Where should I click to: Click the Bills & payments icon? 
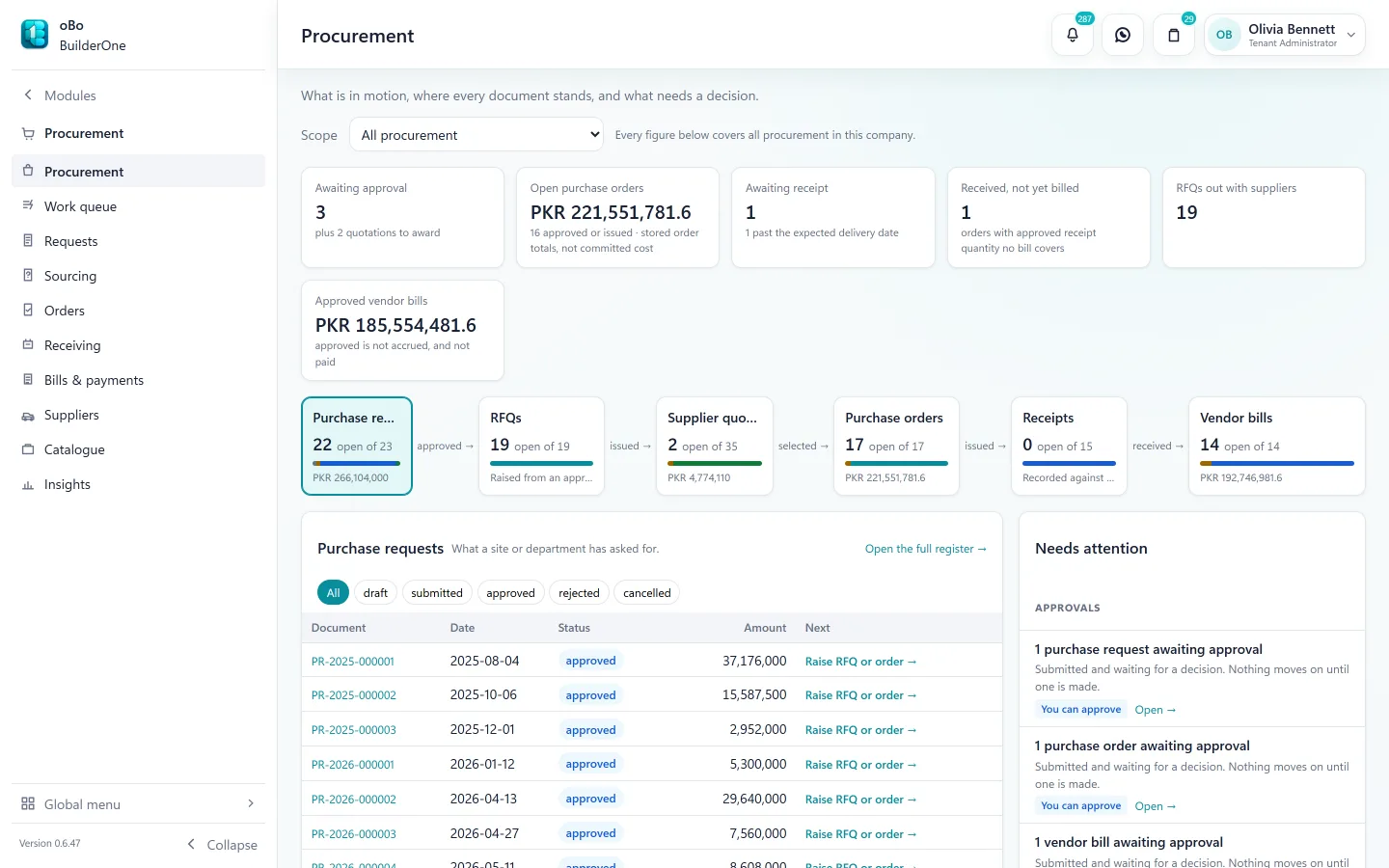(28, 379)
